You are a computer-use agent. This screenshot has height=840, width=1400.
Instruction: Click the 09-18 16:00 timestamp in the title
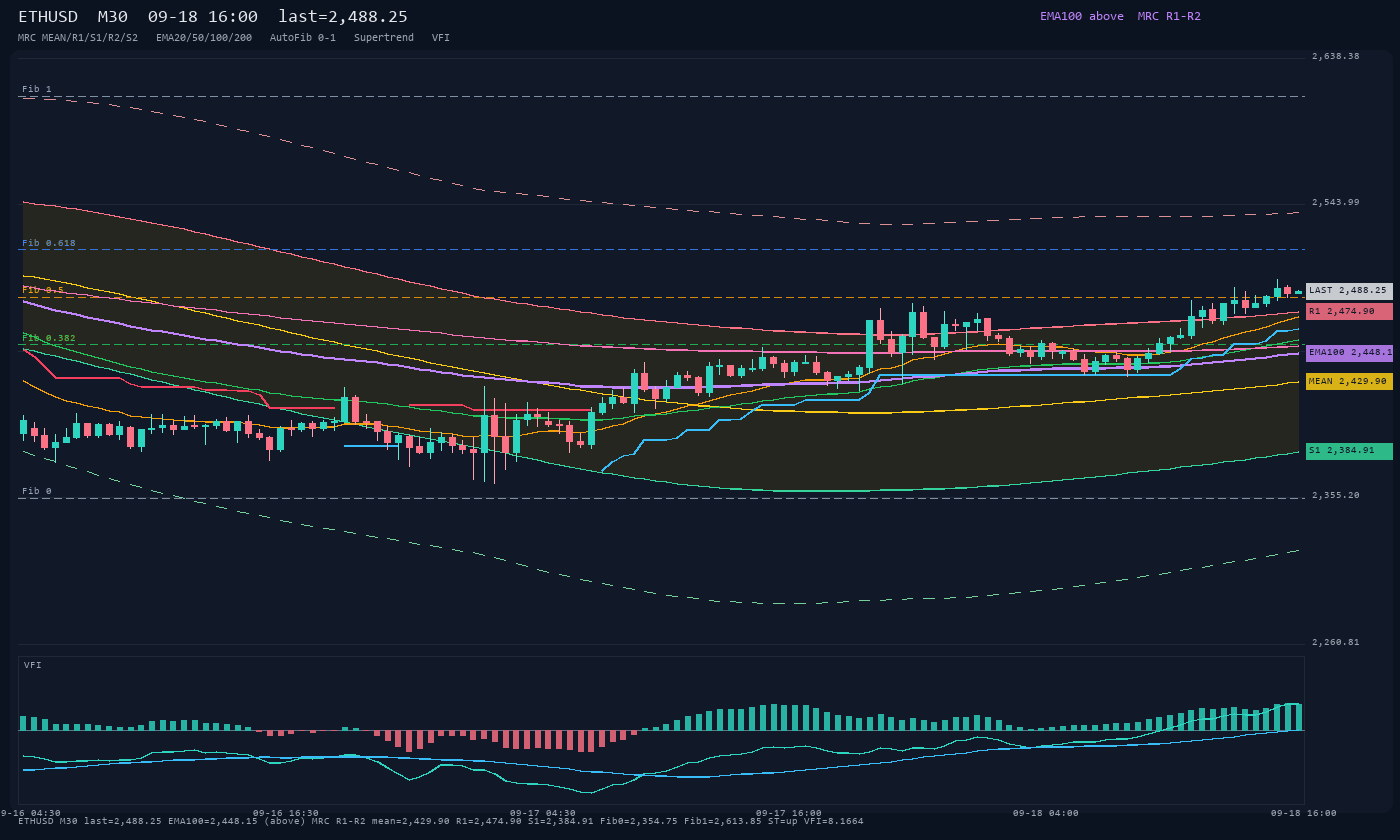(x=202, y=17)
